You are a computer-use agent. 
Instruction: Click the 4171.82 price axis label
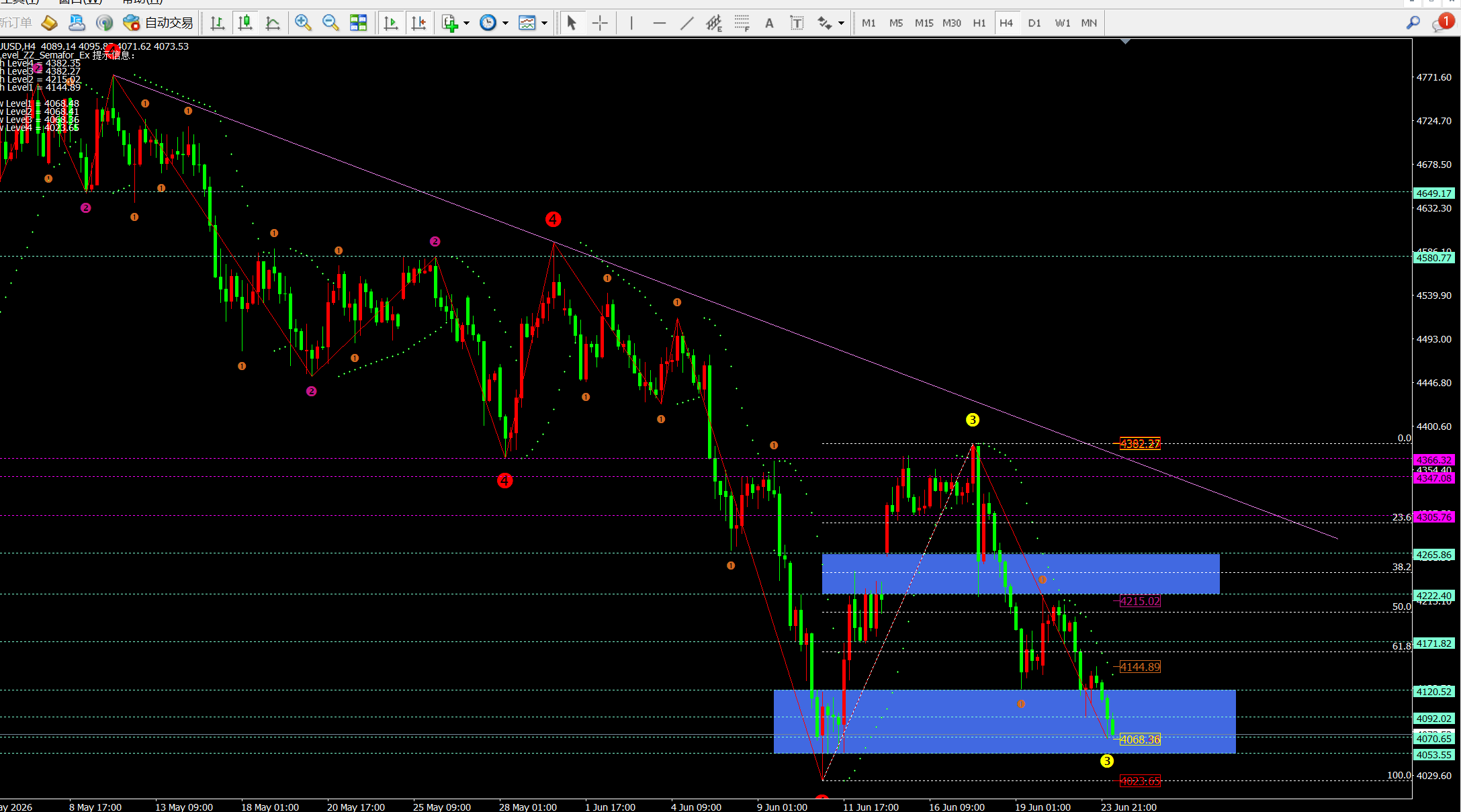[1434, 643]
